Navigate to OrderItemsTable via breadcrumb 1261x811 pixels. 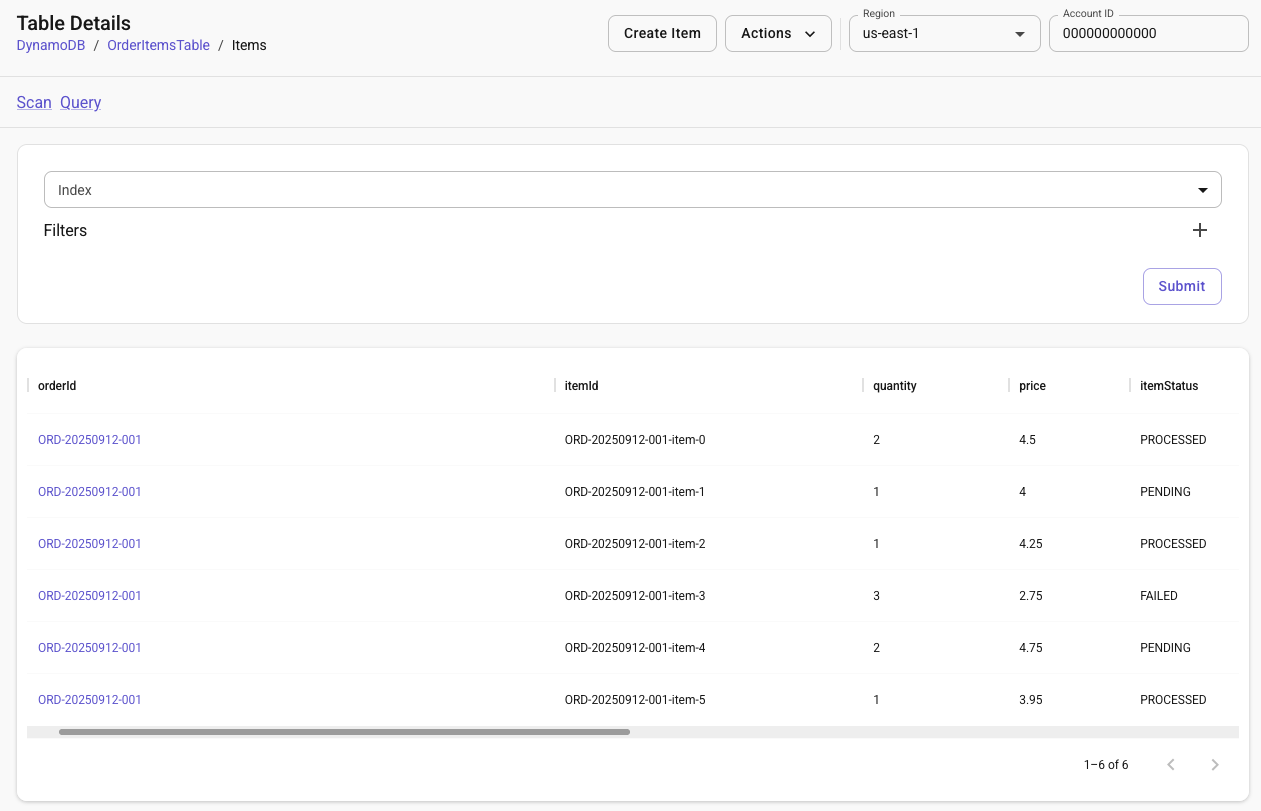point(158,45)
